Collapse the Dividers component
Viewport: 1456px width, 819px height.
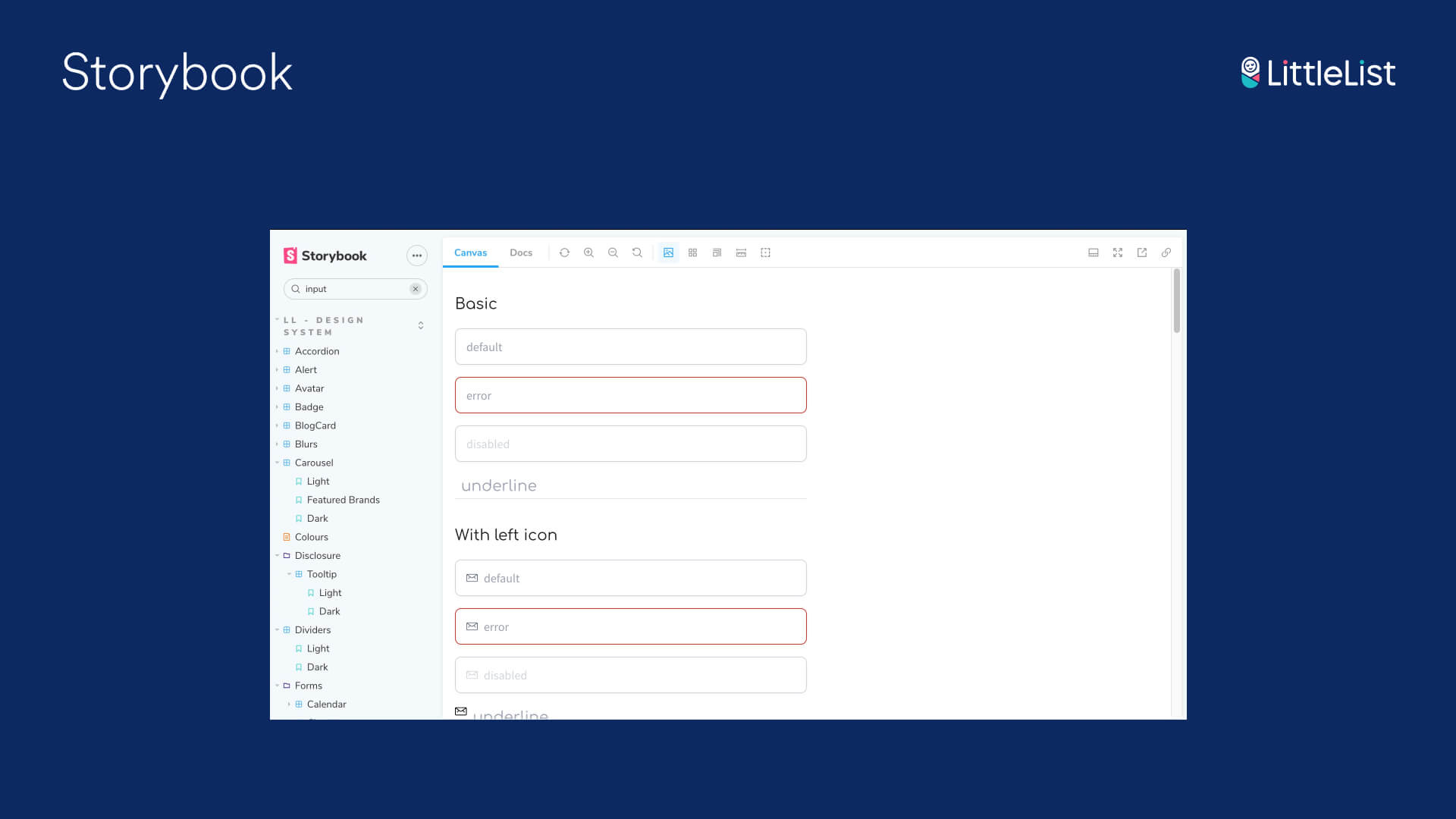point(312,630)
